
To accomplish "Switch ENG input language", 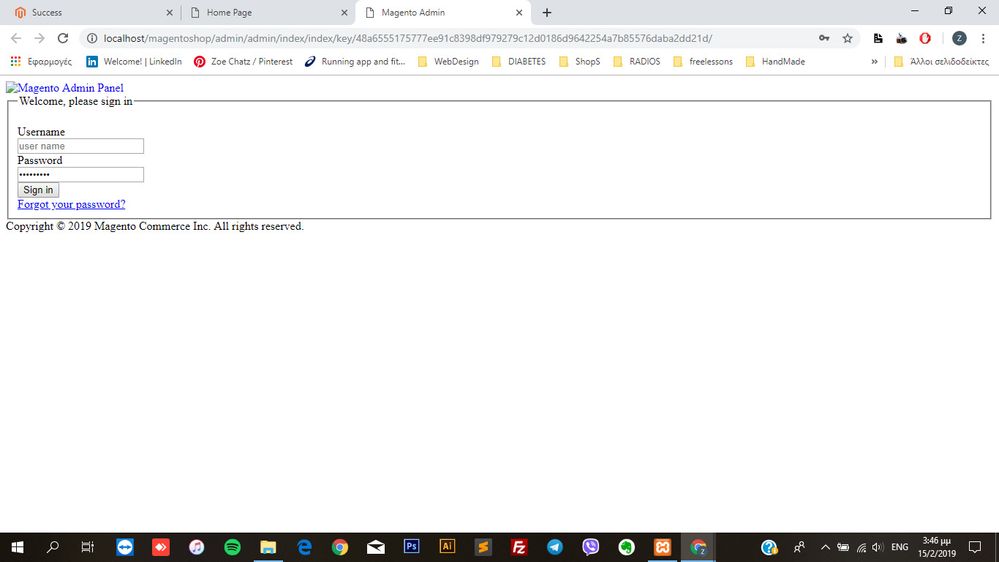I will click(900, 547).
